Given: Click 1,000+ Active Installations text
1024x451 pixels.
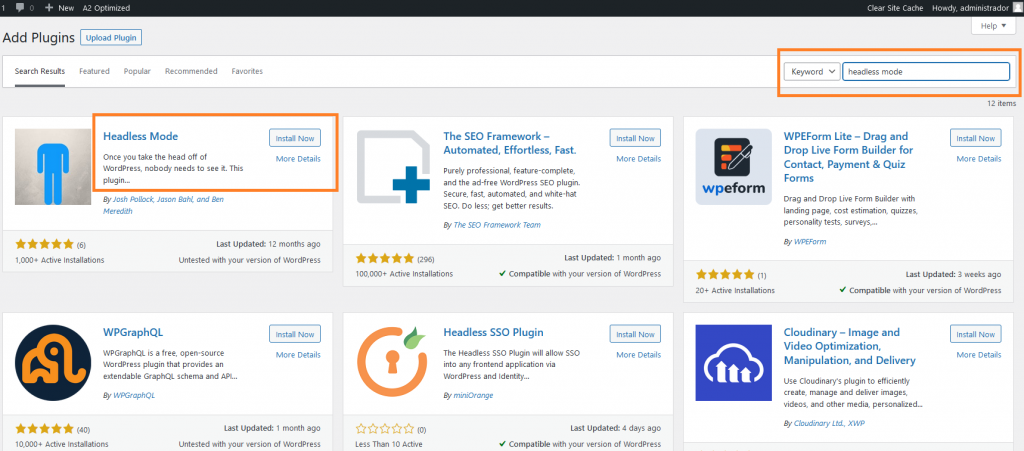Looking at the screenshot, I should click(59, 260).
